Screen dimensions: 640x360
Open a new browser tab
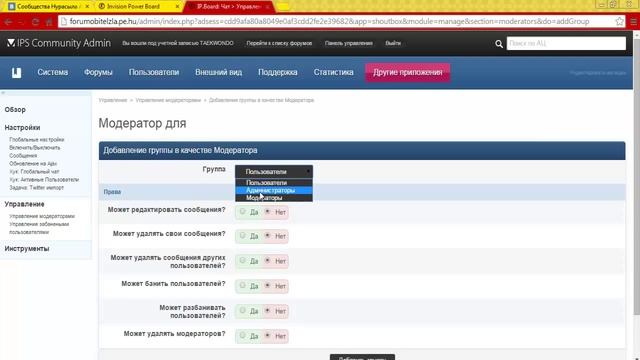pos(282,7)
